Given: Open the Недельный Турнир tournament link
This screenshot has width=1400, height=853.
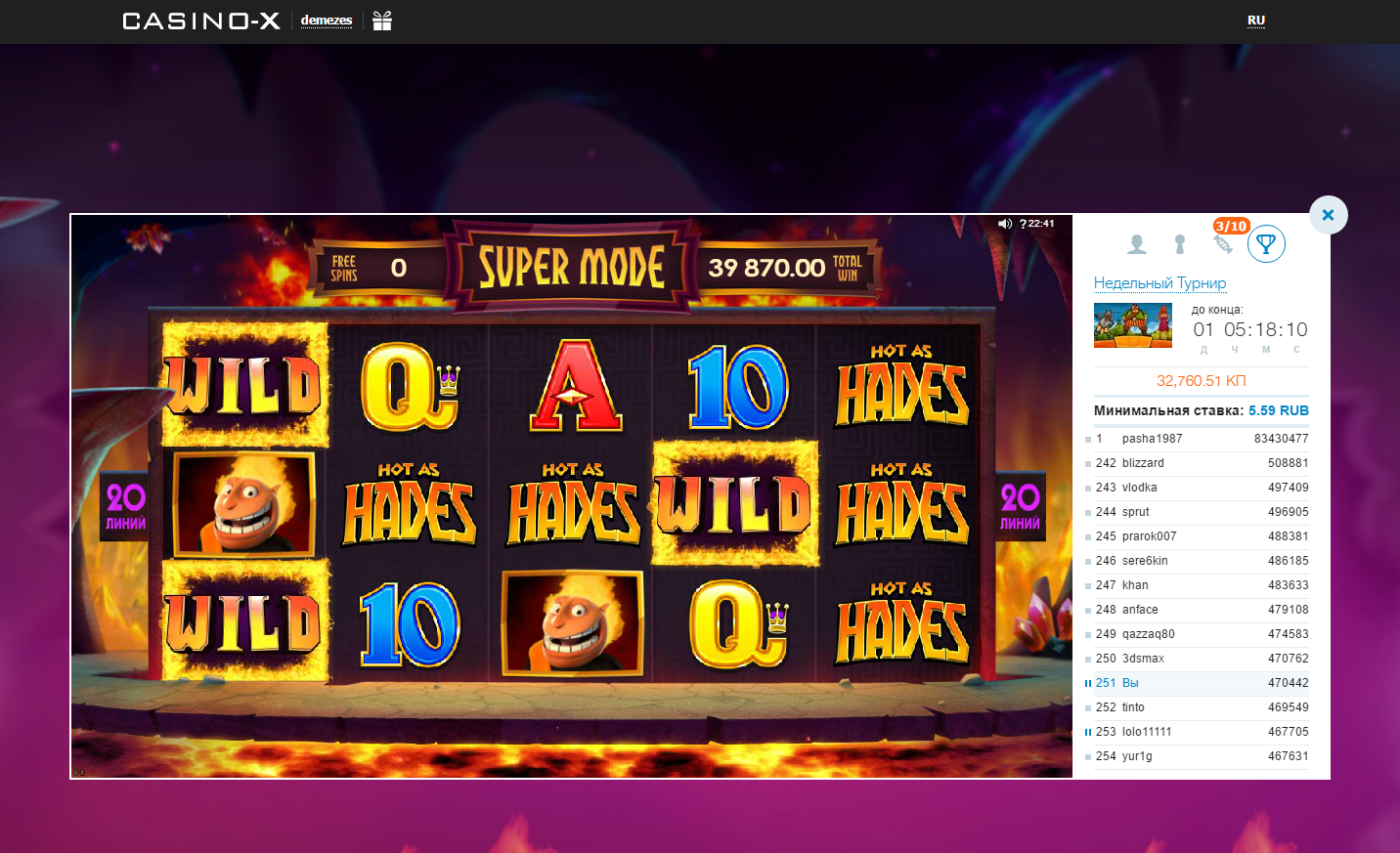Looking at the screenshot, I should click(x=1159, y=283).
